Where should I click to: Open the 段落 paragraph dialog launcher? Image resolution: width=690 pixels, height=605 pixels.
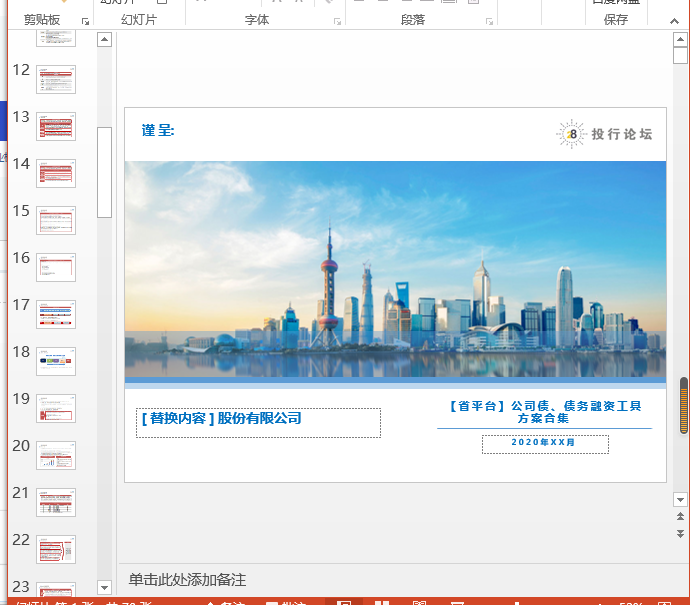click(x=489, y=21)
